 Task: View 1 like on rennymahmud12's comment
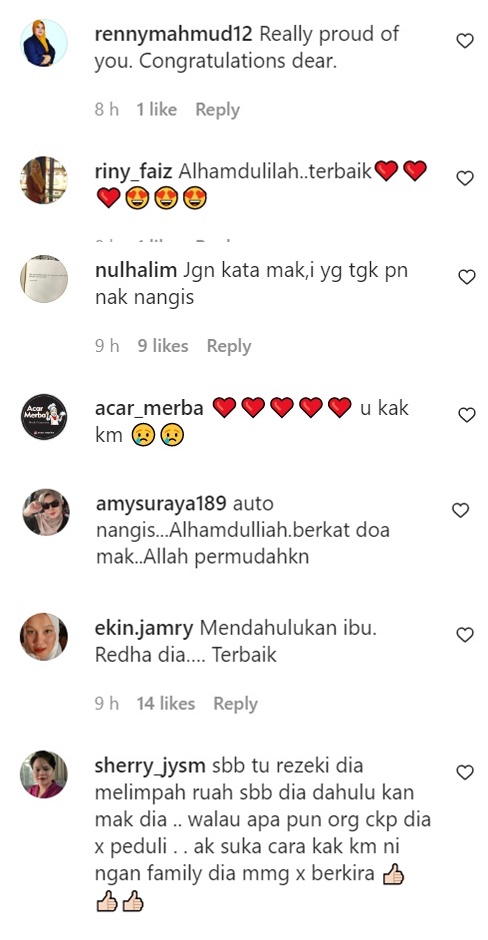click(156, 110)
